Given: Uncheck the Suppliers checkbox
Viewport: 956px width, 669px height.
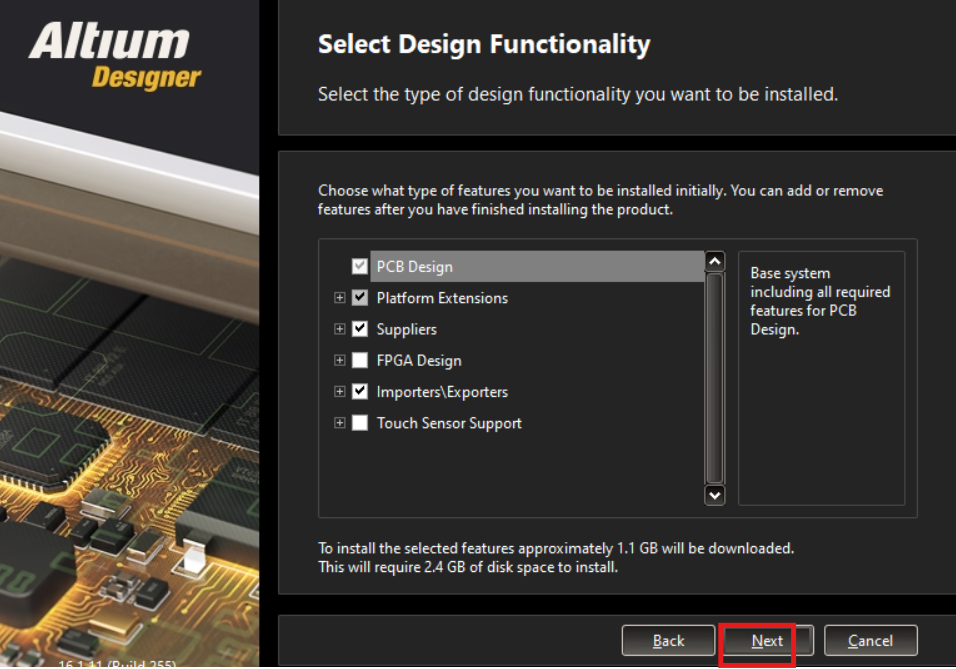Looking at the screenshot, I should [x=360, y=329].
